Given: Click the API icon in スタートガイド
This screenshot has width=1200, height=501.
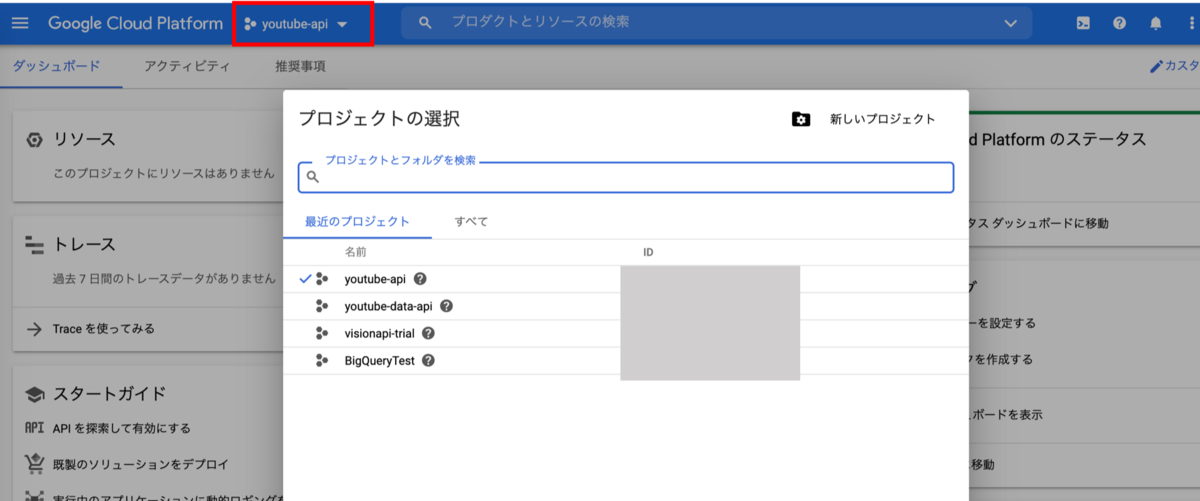Looking at the screenshot, I should point(34,428).
